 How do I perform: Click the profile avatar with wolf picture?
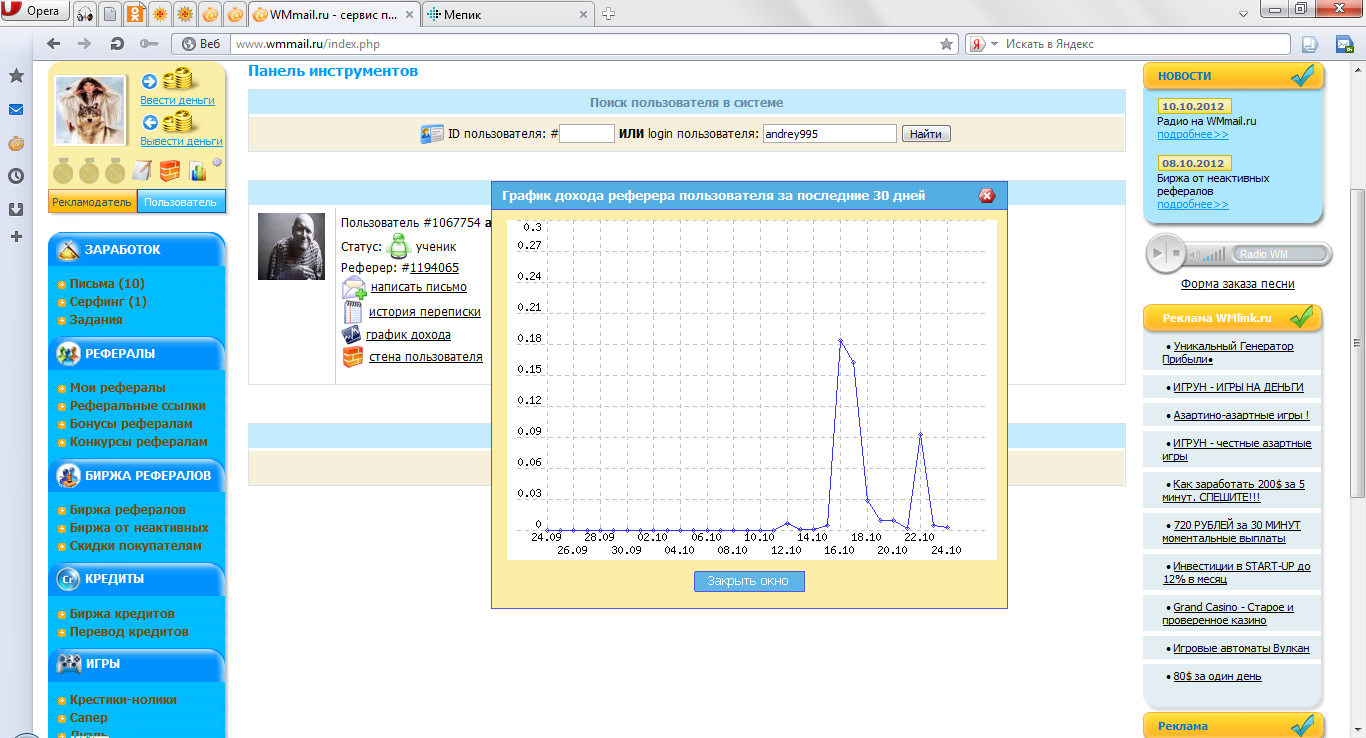[x=91, y=110]
